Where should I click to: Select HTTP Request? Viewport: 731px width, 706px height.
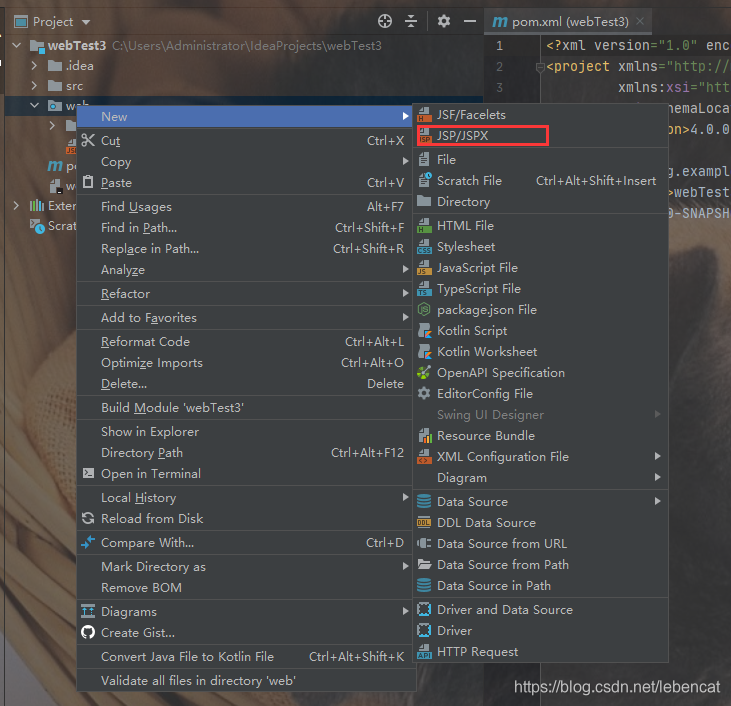tap(540, 651)
